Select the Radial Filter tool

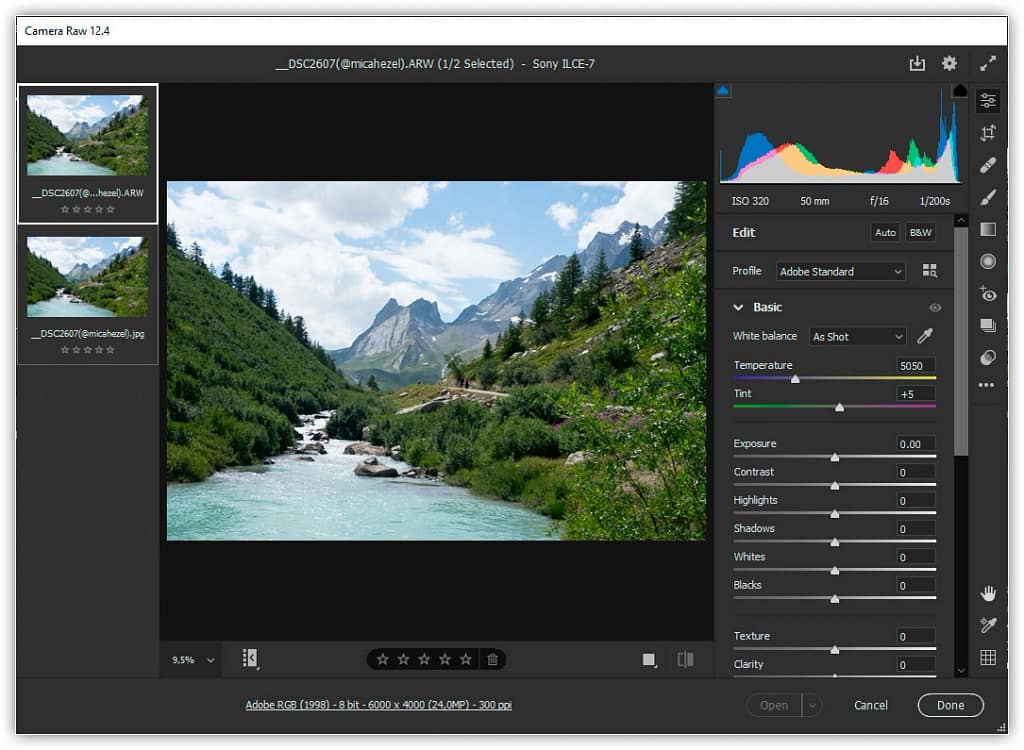click(x=987, y=261)
